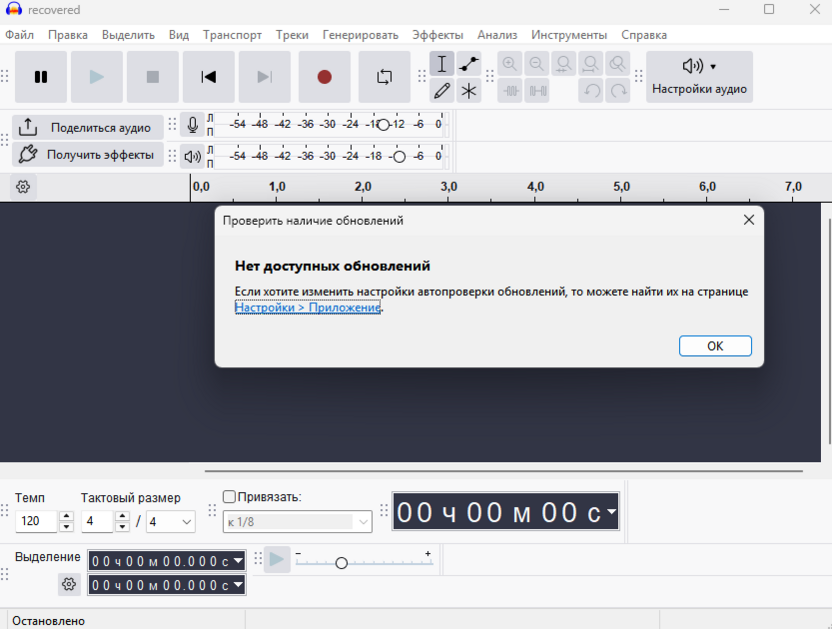
Task: Open time signature denominator dropdown
Action: point(171,521)
